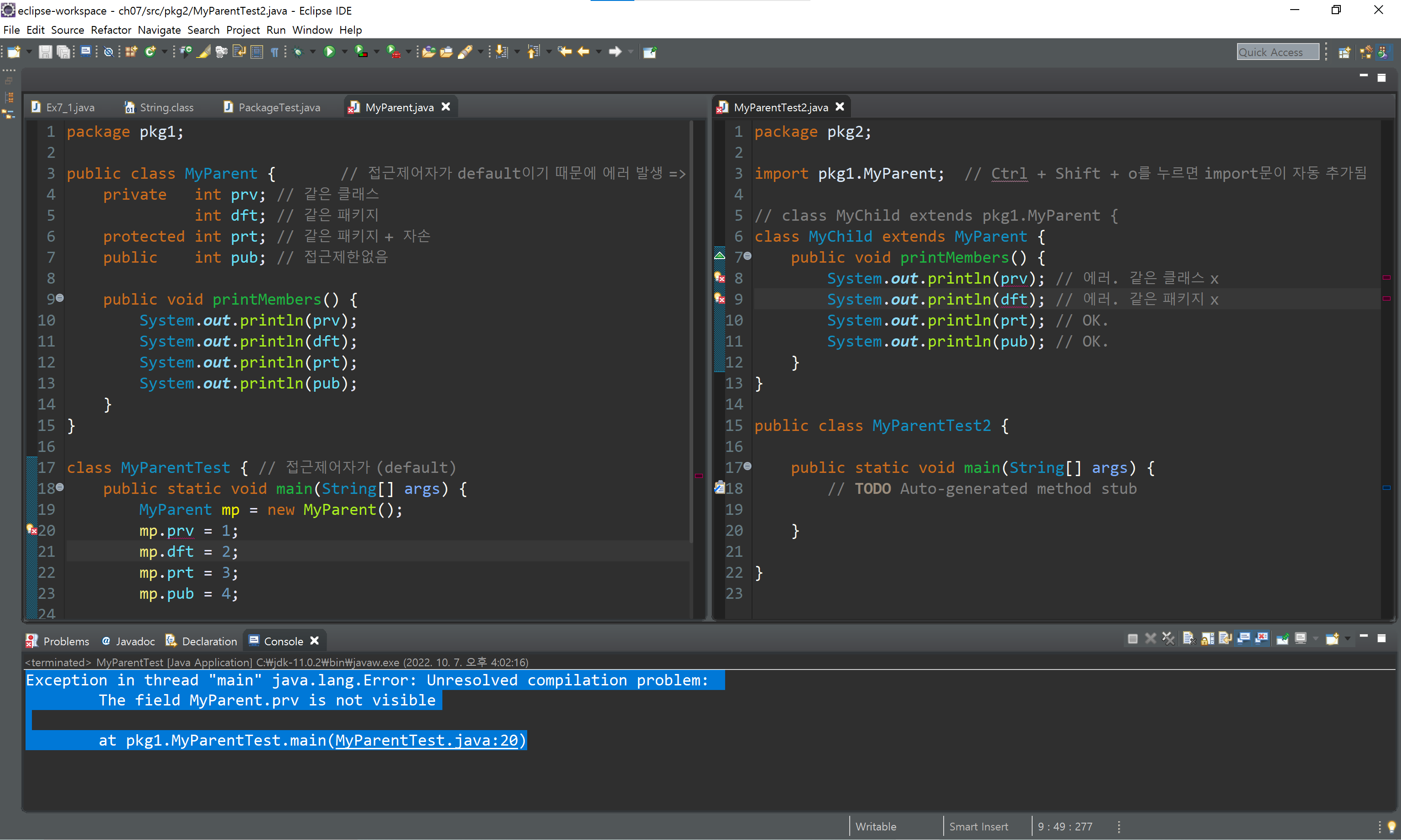The image size is (1401, 840).
Task: Open the New wizard dropdown arrow
Action: pos(29,52)
